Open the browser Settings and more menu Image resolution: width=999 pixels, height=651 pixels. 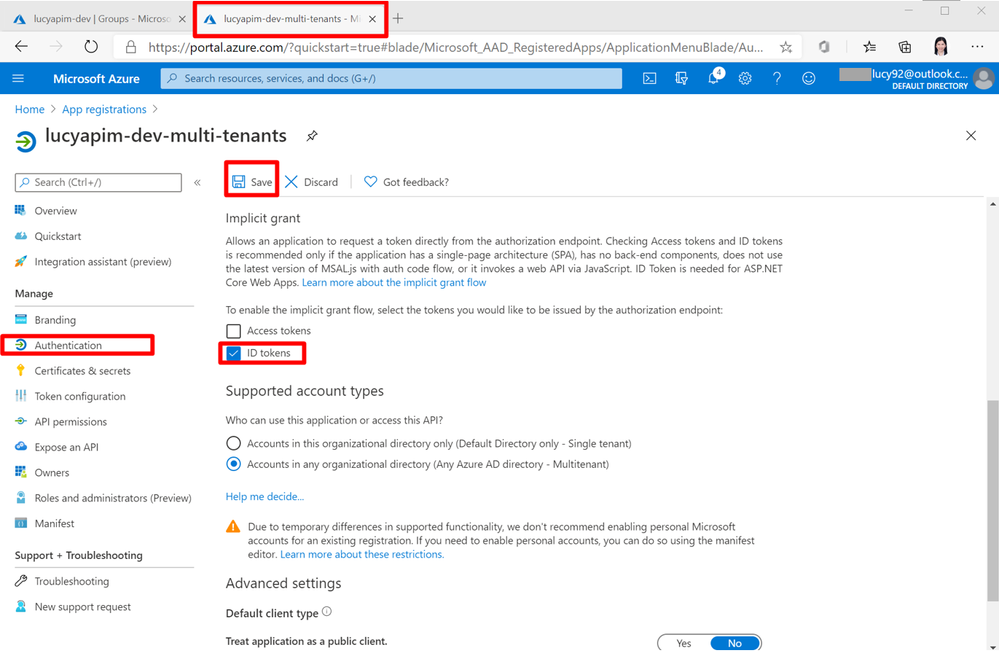(977, 47)
